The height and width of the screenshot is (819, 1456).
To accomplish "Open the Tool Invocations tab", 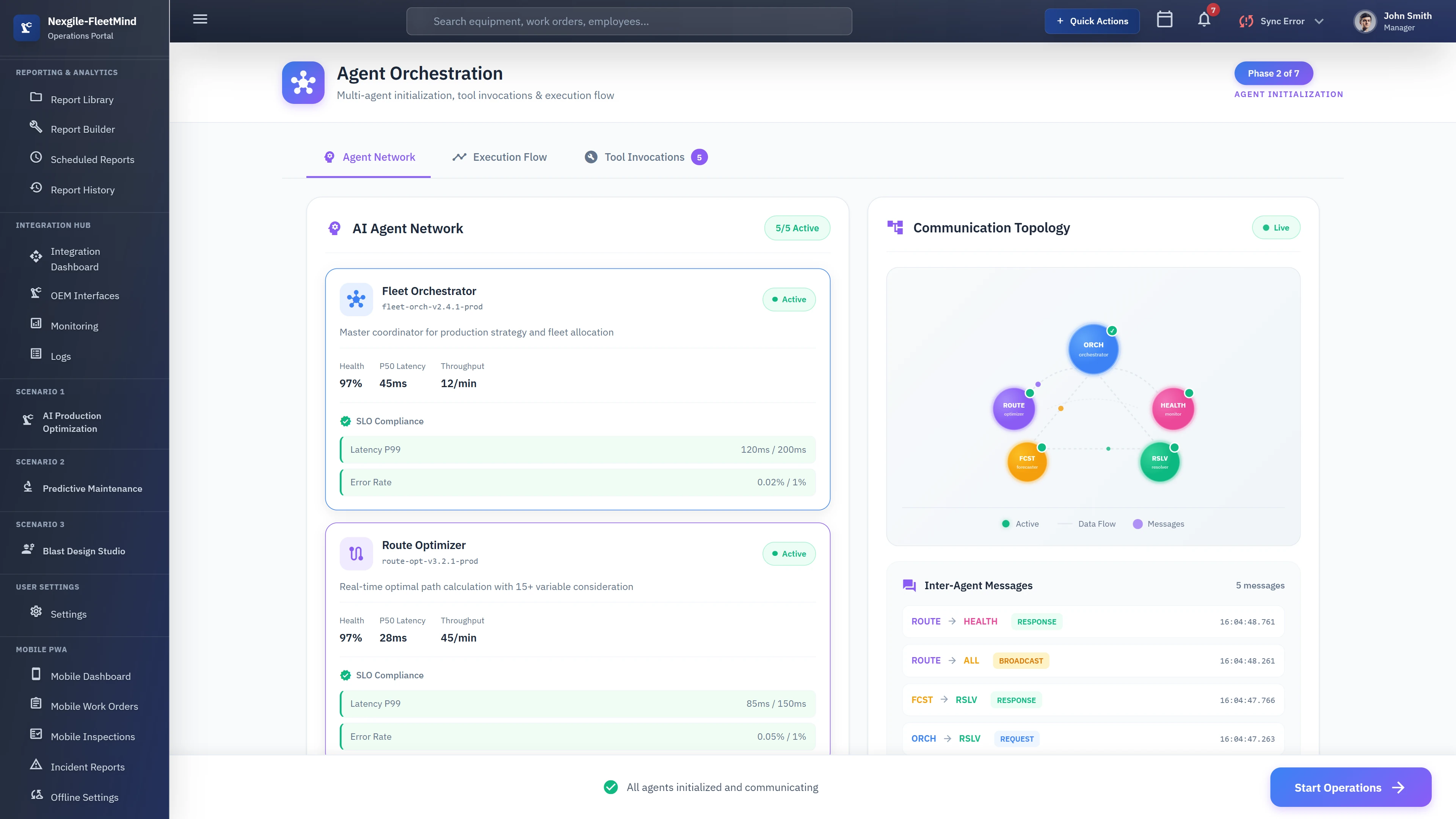I will 644,157.
